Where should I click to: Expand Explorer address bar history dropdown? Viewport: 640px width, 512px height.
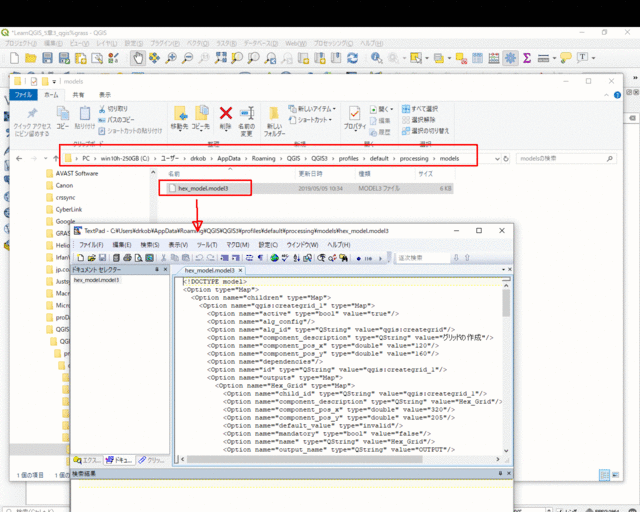point(497,158)
